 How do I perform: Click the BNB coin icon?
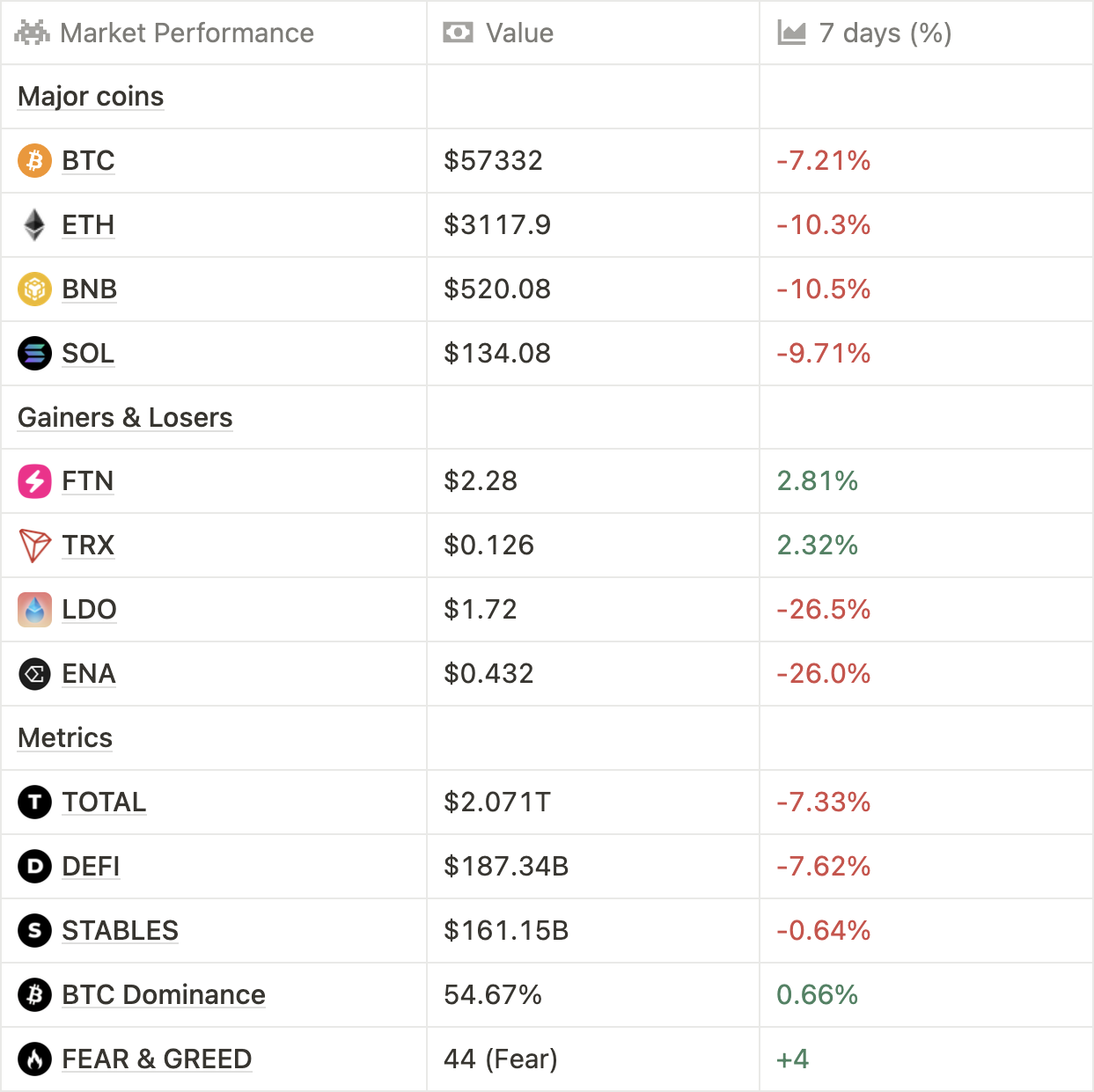tap(34, 289)
